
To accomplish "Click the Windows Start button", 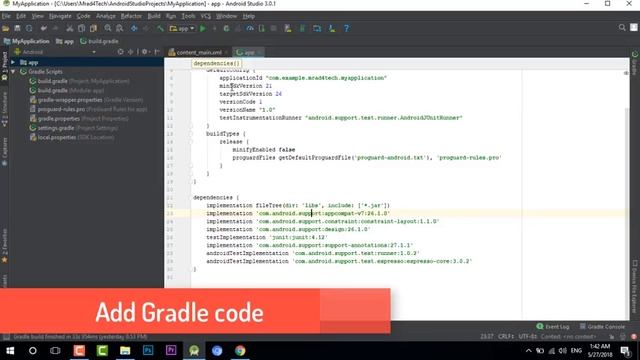I will tap(10, 351).
